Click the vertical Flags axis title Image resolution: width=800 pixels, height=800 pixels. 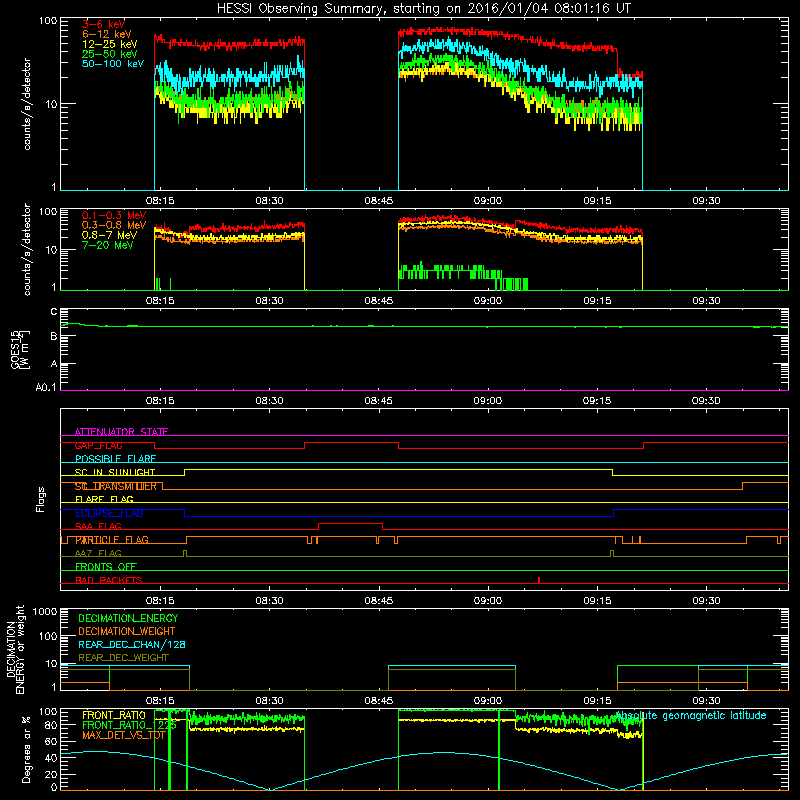[41, 499]
